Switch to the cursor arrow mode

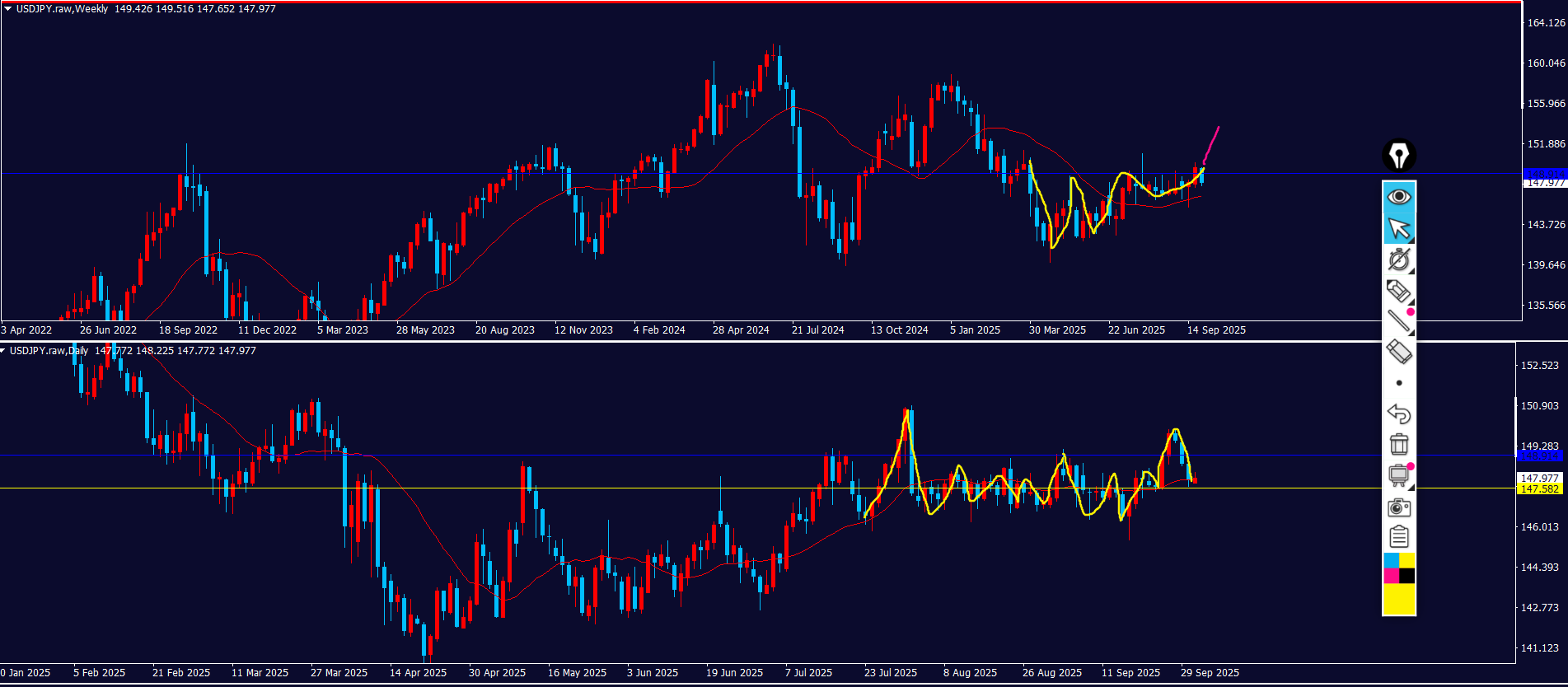pyautogui.click(x=1398, y=228)
